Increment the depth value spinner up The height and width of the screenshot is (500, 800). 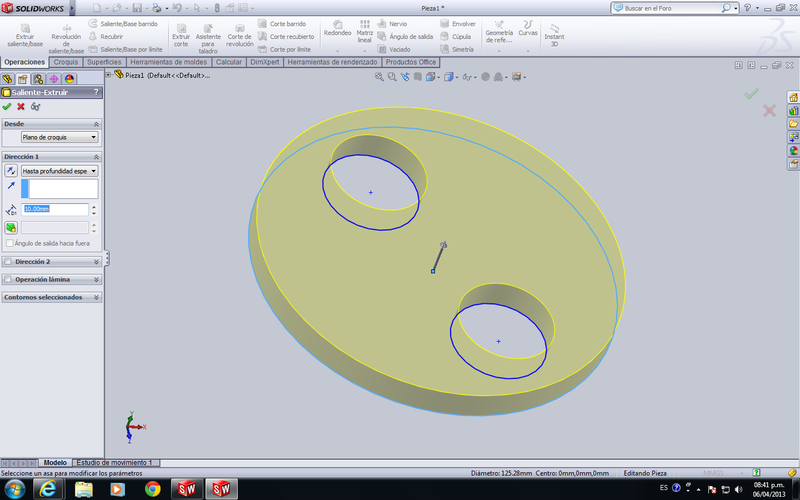pos(94,206)
